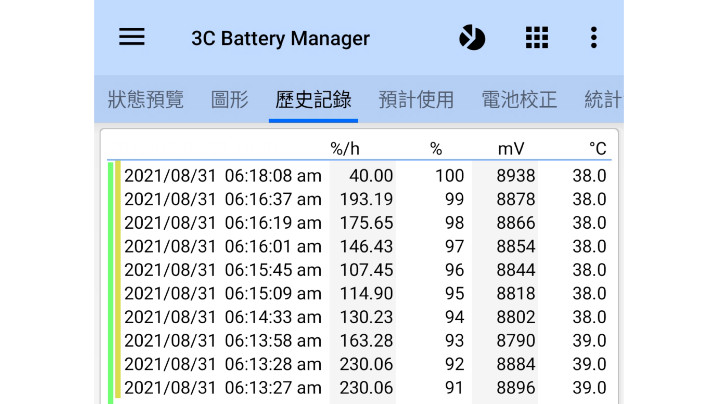Click the 107.45 %/h value

coord(366,270)
